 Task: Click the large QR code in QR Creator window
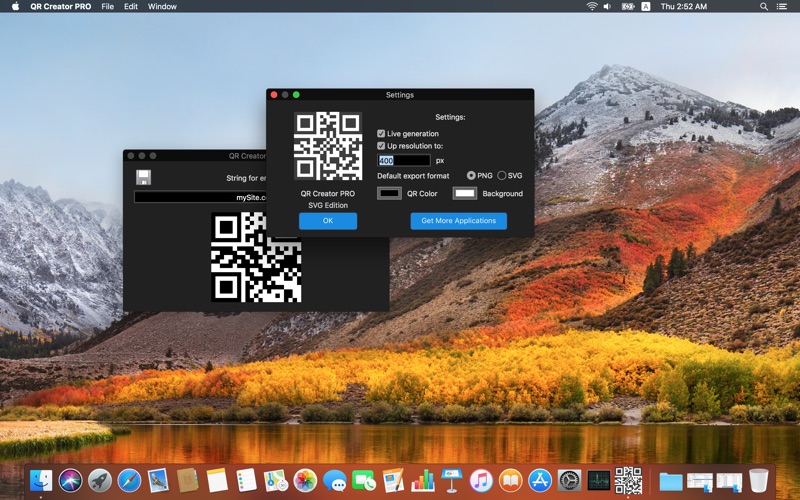point(256,257)
